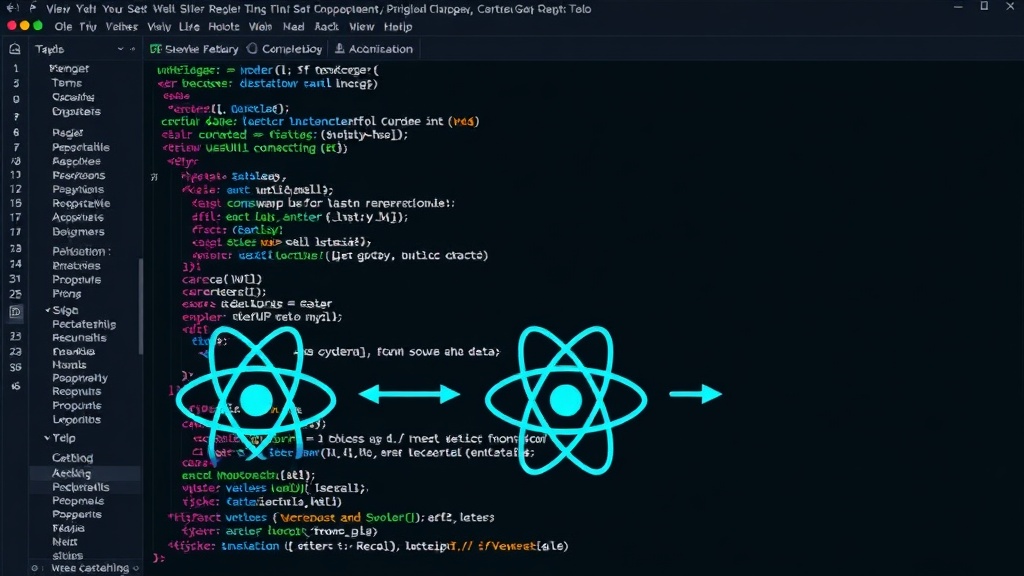1024x576 pixels.
Task: Select the Kenger item in sidebar
Action: pos(69,69)
